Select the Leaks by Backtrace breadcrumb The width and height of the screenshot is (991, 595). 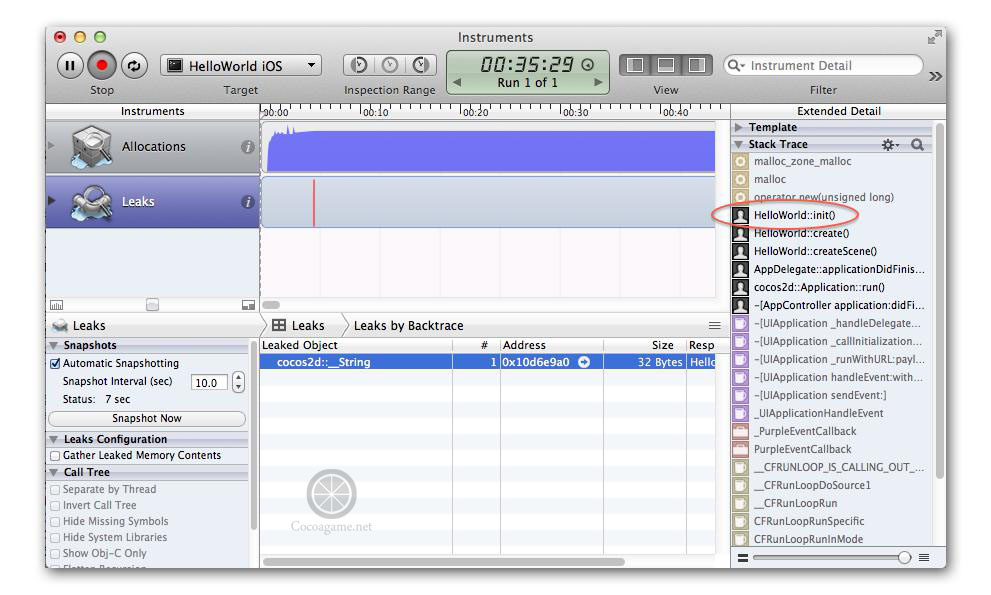click(x=408, y=325)
